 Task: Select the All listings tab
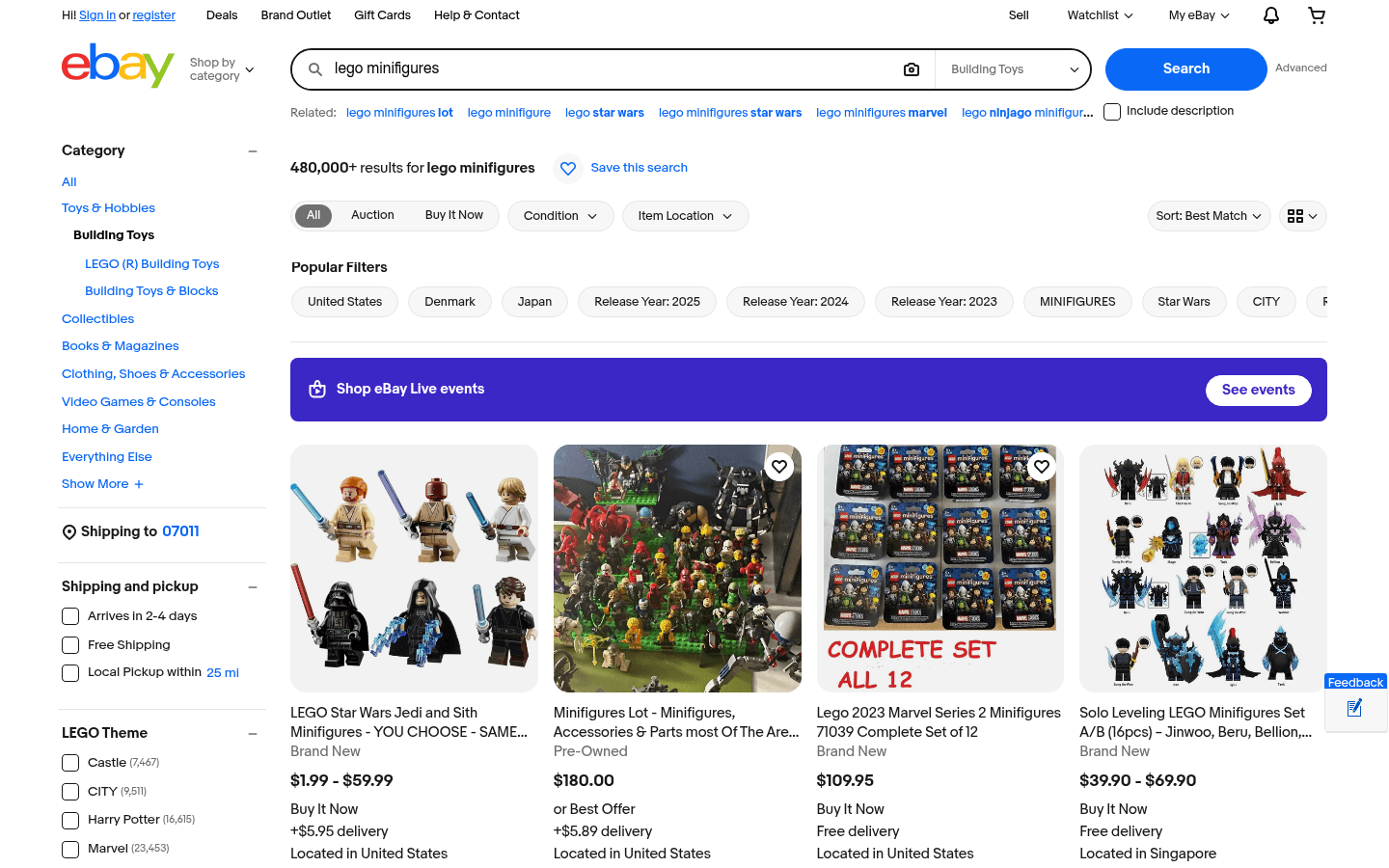click(x=313, y=216)
